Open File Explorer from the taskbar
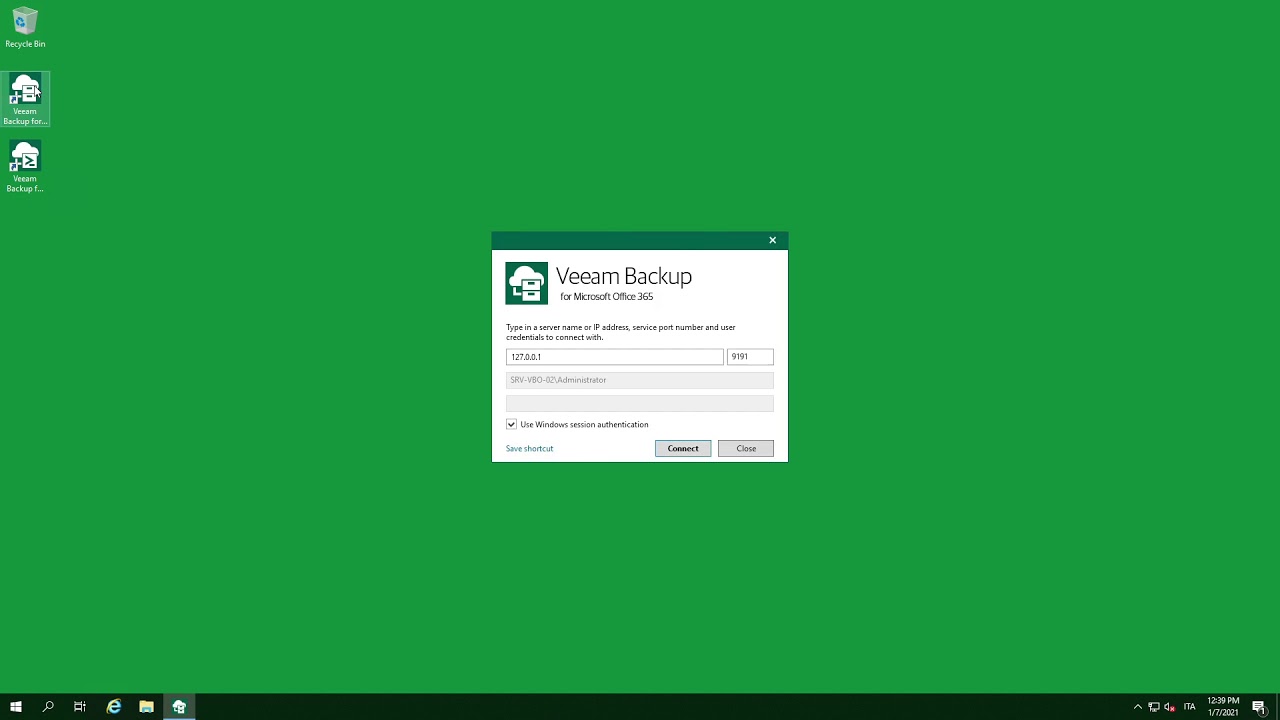Screen dimensions: 1280x720 [146, 707]
